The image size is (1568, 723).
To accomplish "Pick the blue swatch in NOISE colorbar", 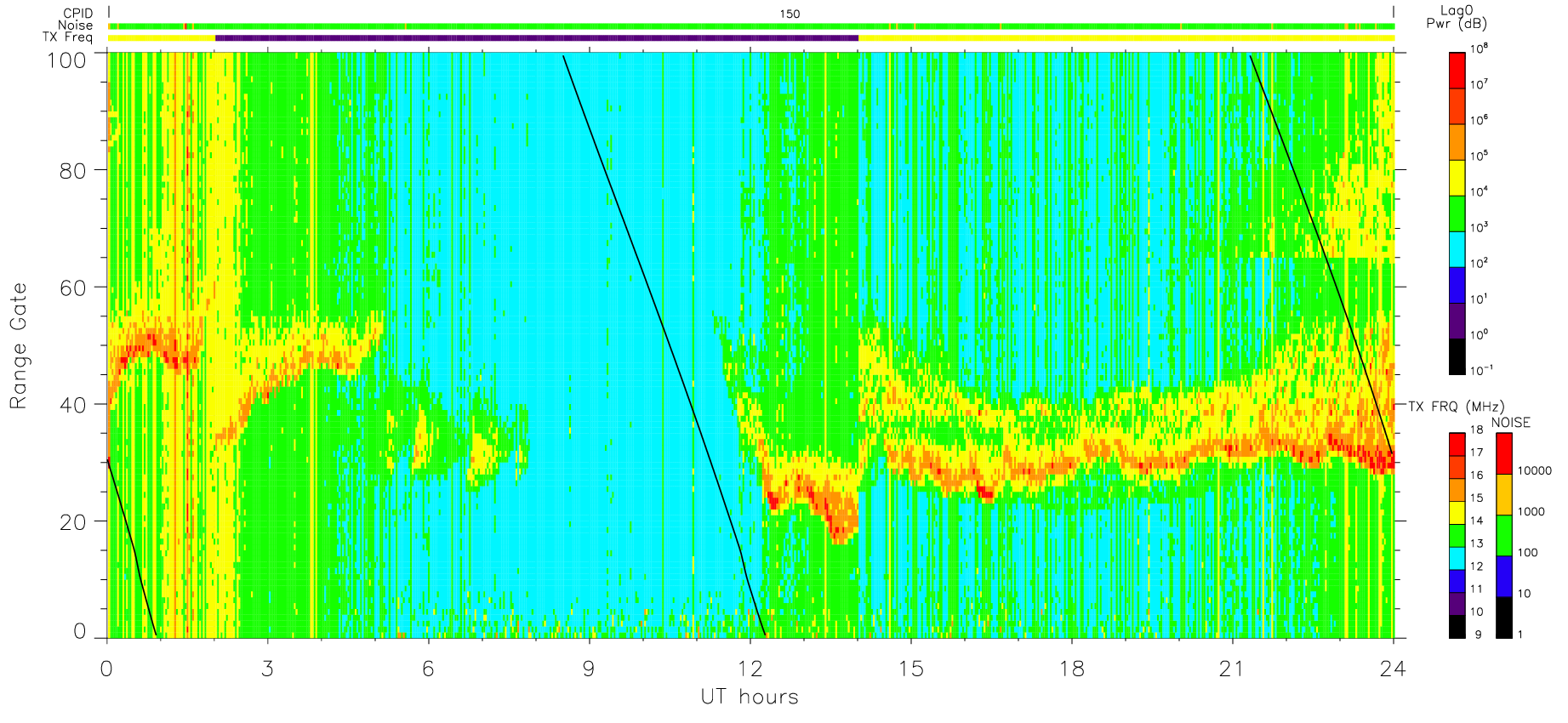I will pos(1504,577).
